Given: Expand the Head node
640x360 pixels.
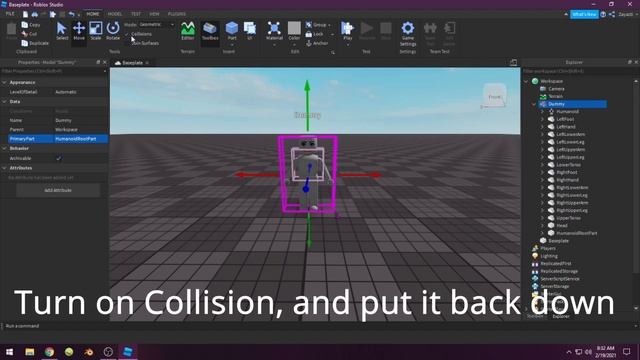Looking at the screenshot, I should (542, 225).
